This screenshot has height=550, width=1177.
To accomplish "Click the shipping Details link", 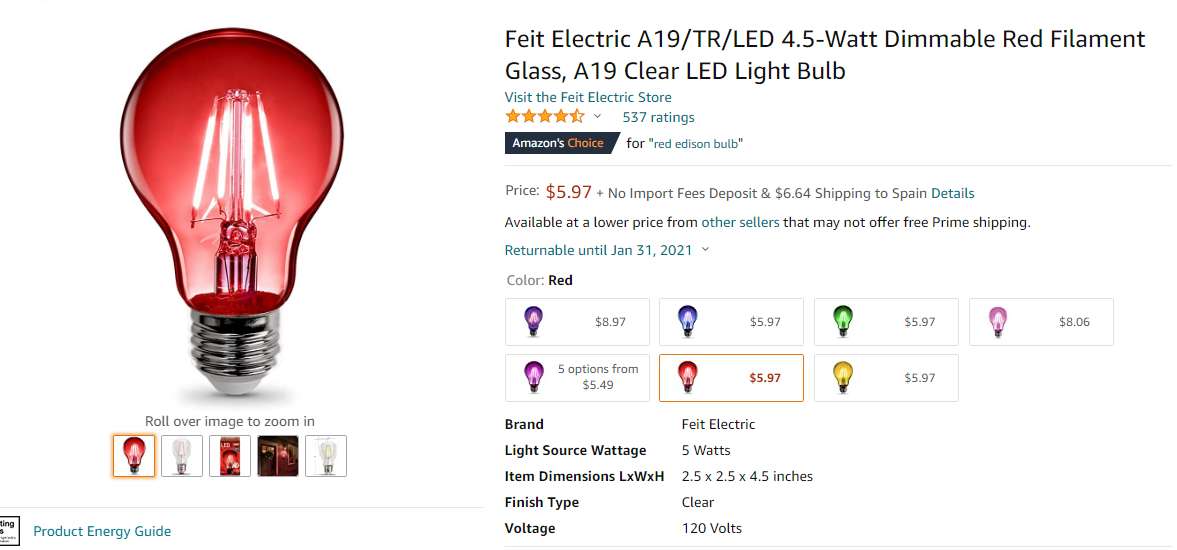I will [x=952, y=193].
